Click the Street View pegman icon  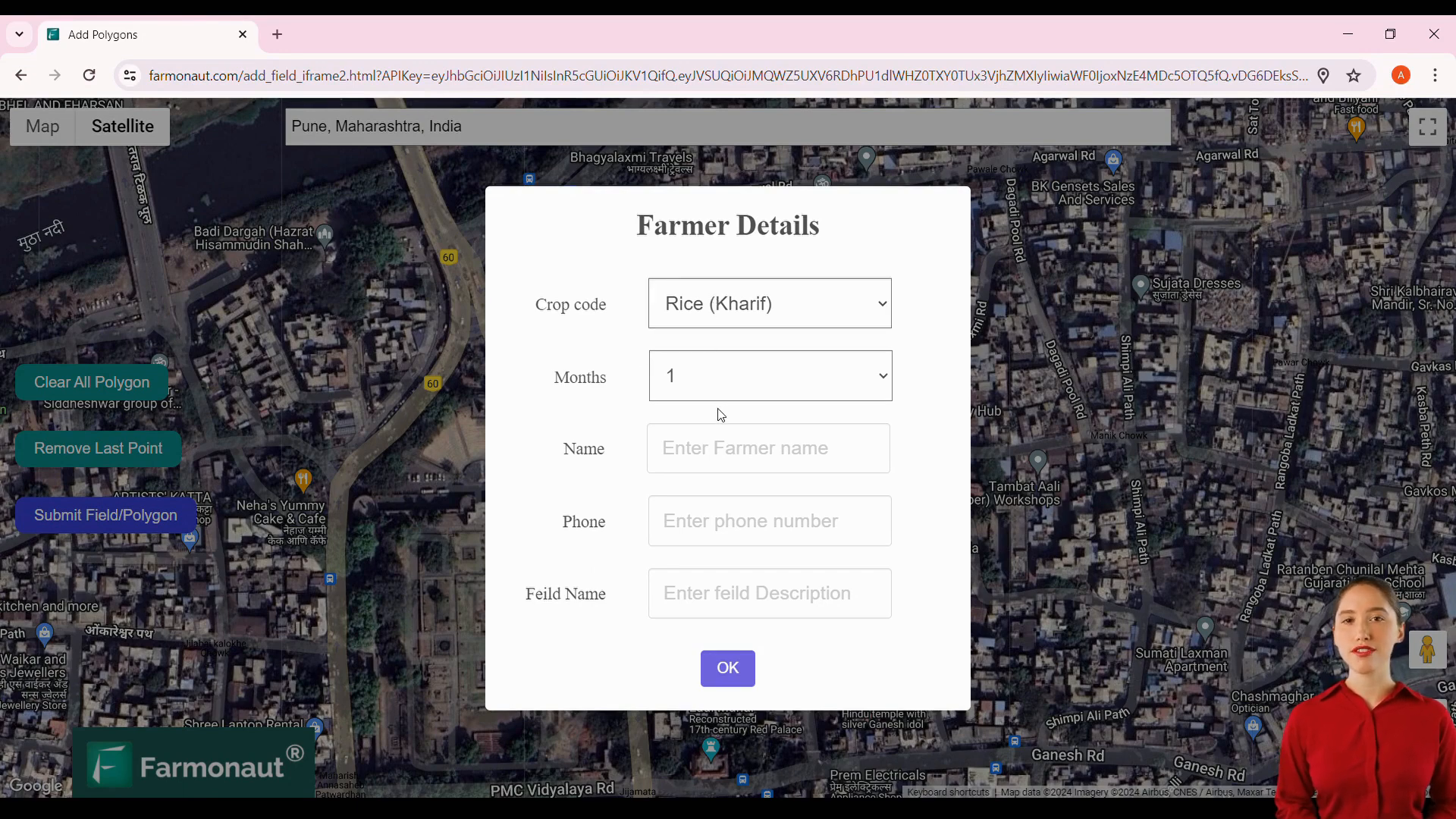click(x=1428, y=651)
